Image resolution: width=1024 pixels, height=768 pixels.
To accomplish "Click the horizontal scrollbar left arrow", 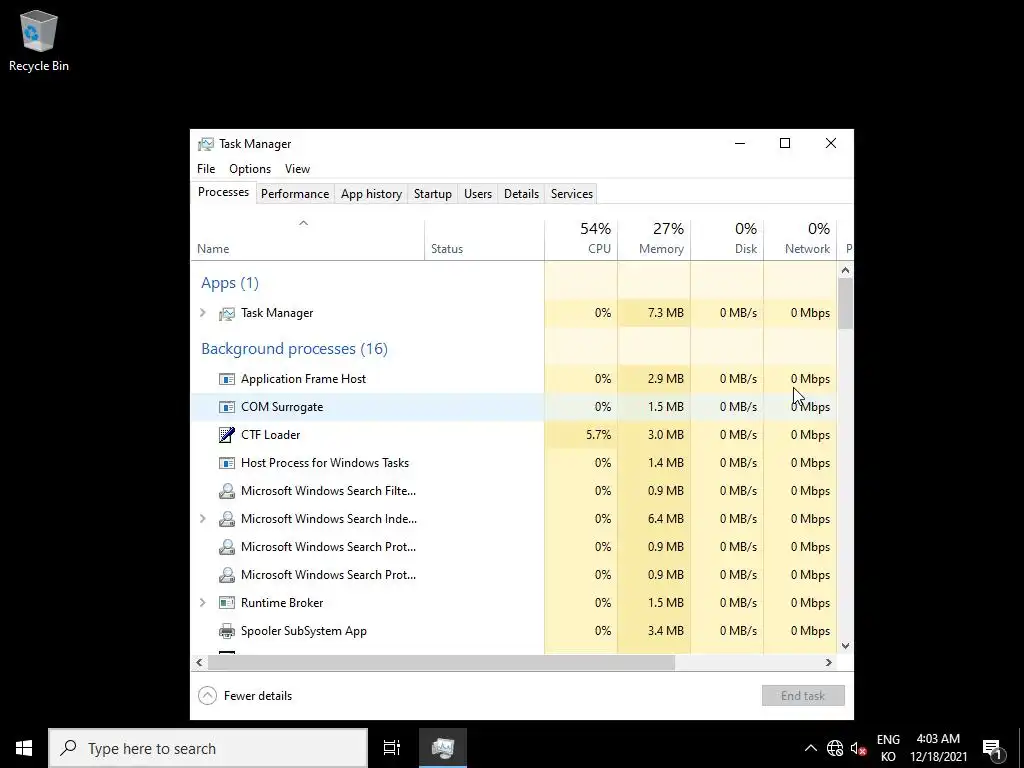I will 200,663.
